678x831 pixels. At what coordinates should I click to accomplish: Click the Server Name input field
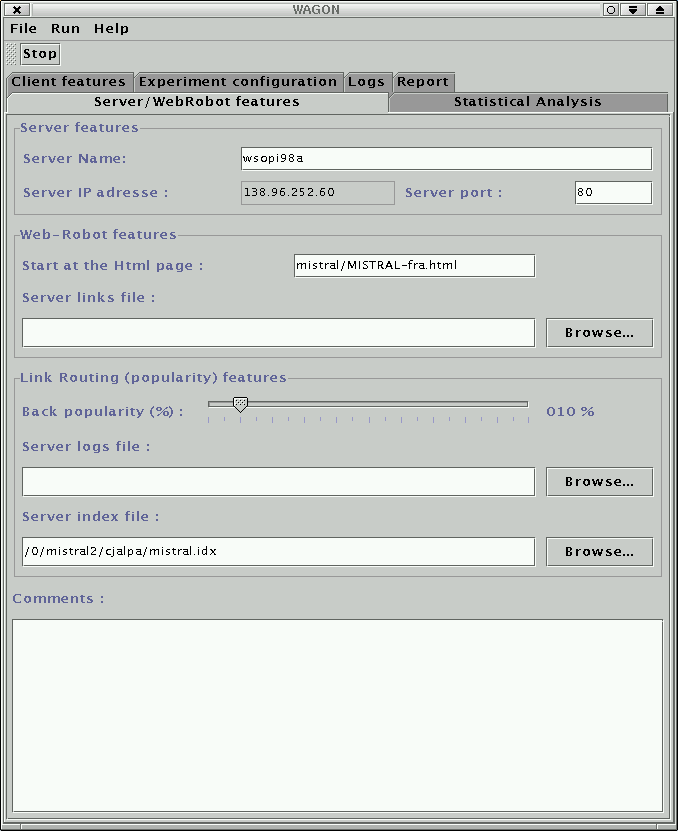point(445,159)
